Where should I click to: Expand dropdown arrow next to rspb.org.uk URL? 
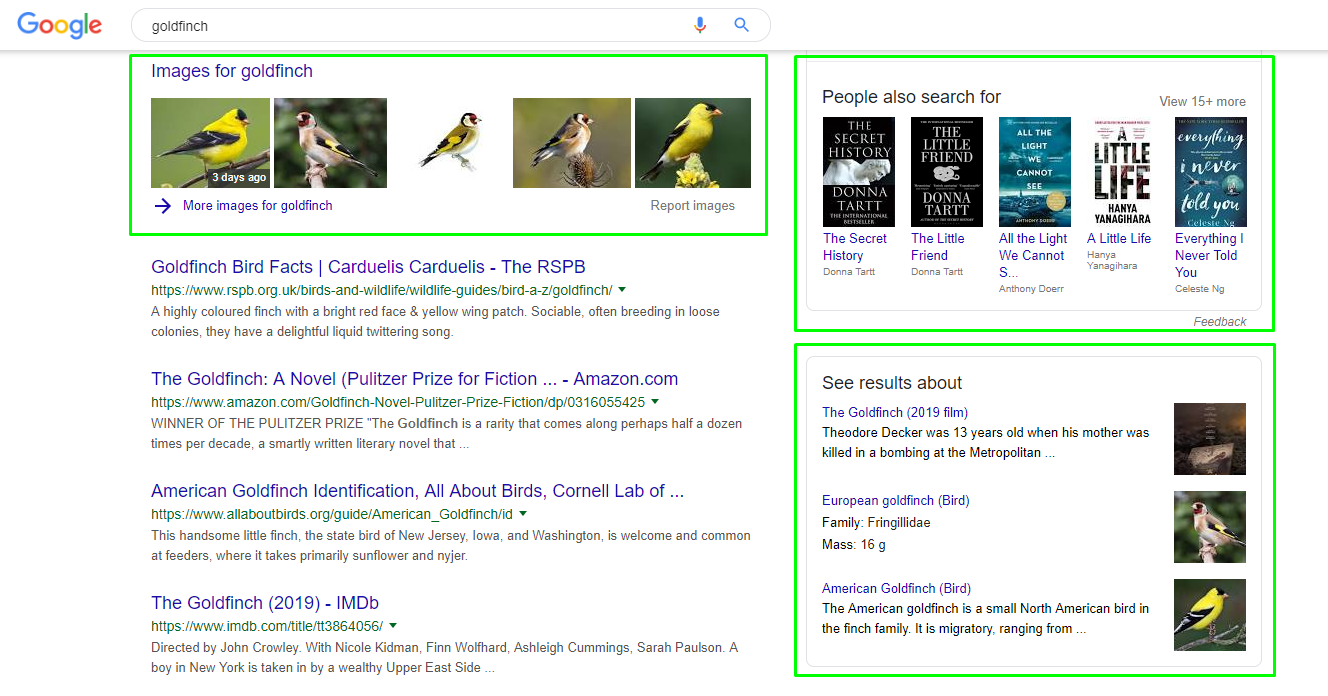click(x=622, y=290)
